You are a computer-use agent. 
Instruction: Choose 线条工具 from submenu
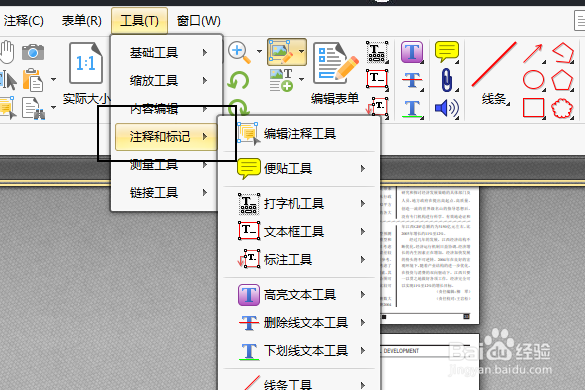[299, 384]
